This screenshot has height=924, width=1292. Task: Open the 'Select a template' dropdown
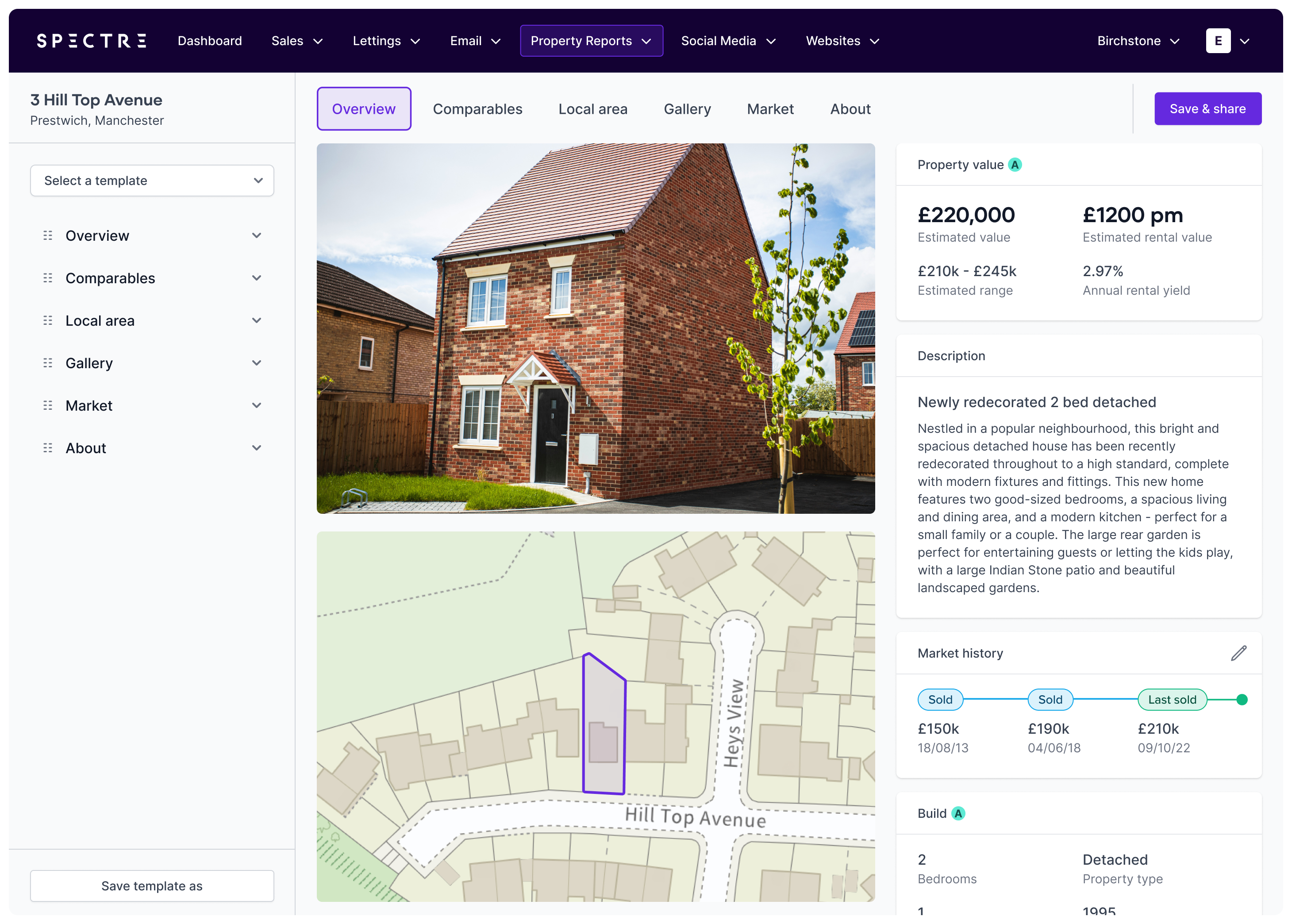pyautogui.click(x=152, y=181)
